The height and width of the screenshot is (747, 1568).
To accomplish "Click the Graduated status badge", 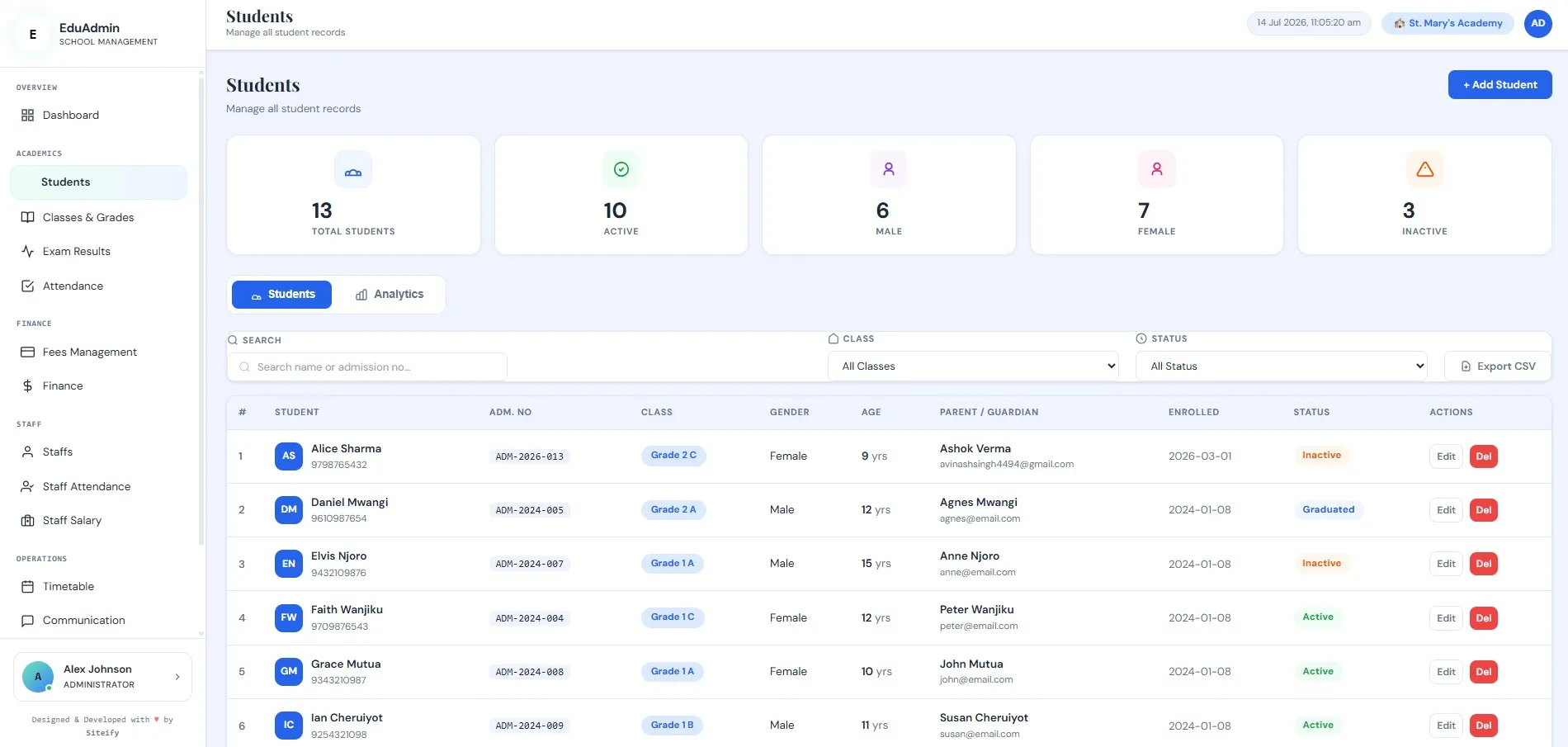I will coord(1329,509).
